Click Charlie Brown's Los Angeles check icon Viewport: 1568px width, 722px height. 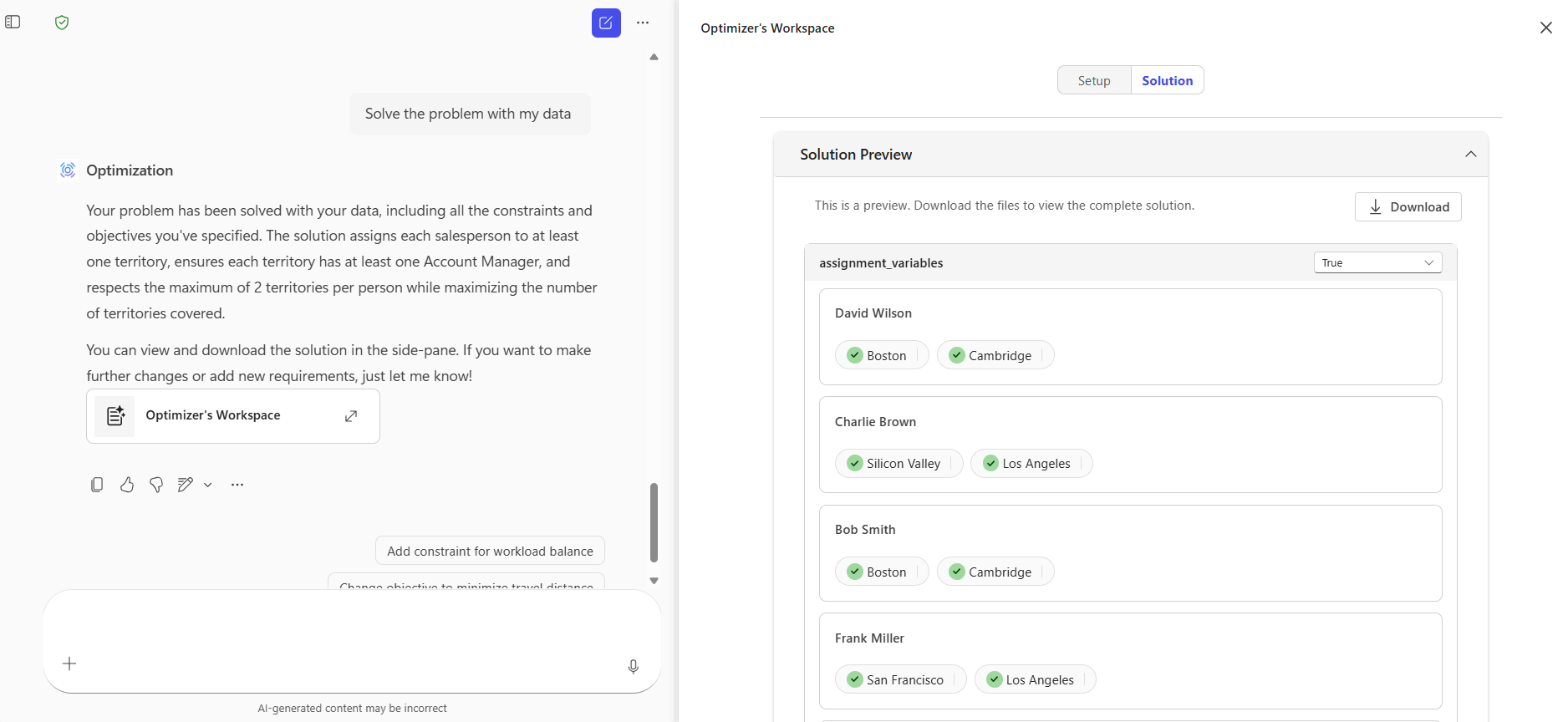click(990, 463)
